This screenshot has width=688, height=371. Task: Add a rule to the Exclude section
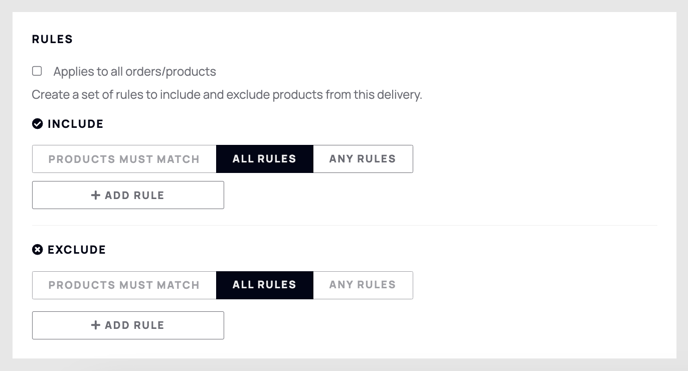[x=128, y=325]
